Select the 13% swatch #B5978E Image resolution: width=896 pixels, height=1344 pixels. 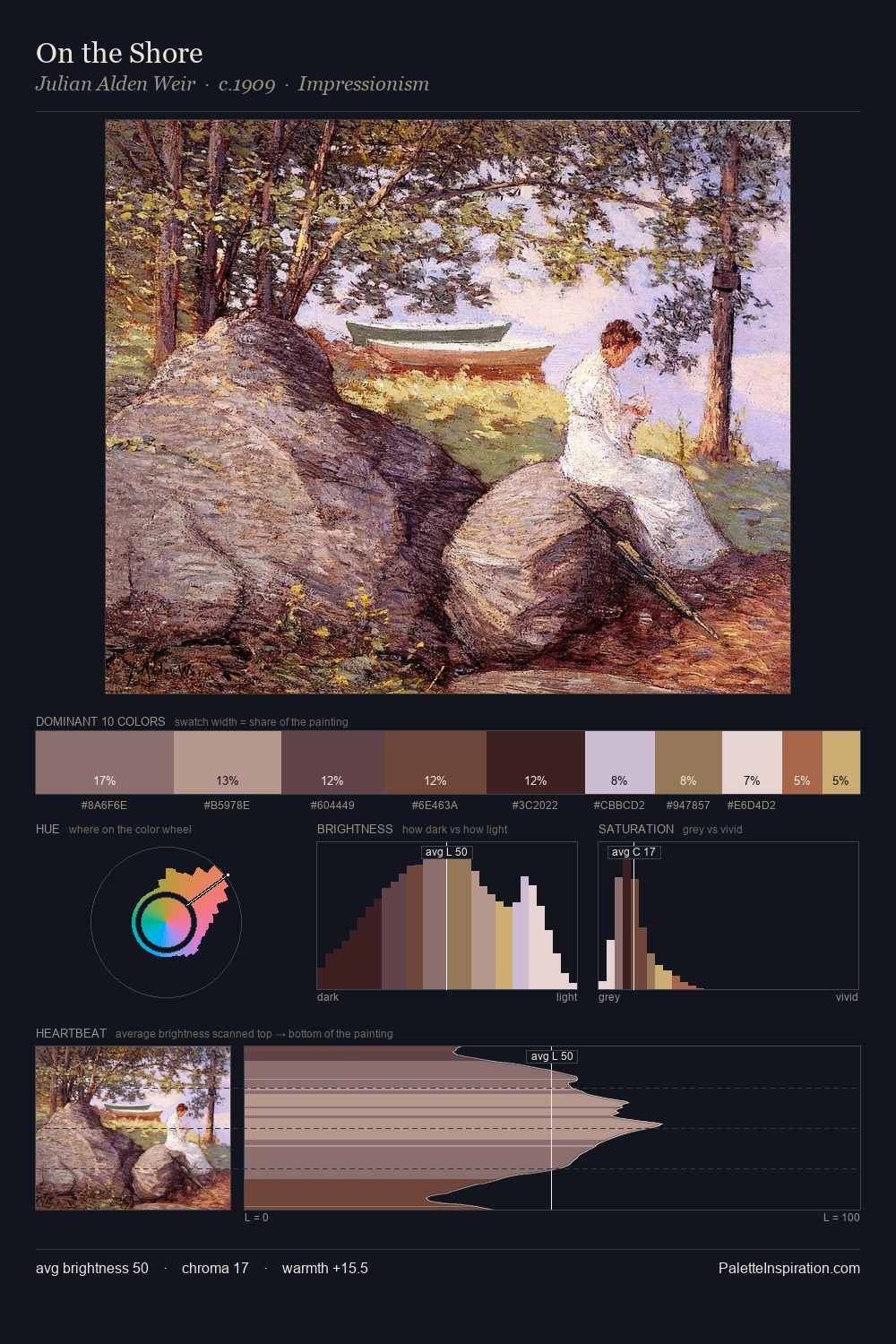point(228,762)
